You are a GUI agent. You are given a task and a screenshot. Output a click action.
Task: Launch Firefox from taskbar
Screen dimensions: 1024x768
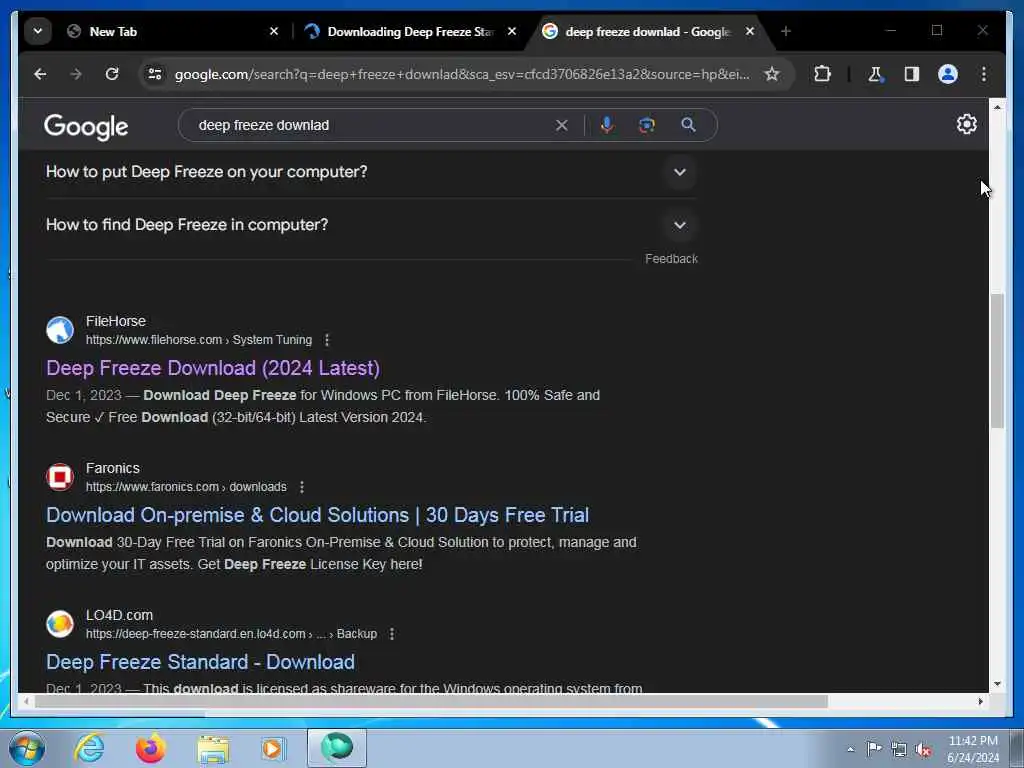pos(150,748)
